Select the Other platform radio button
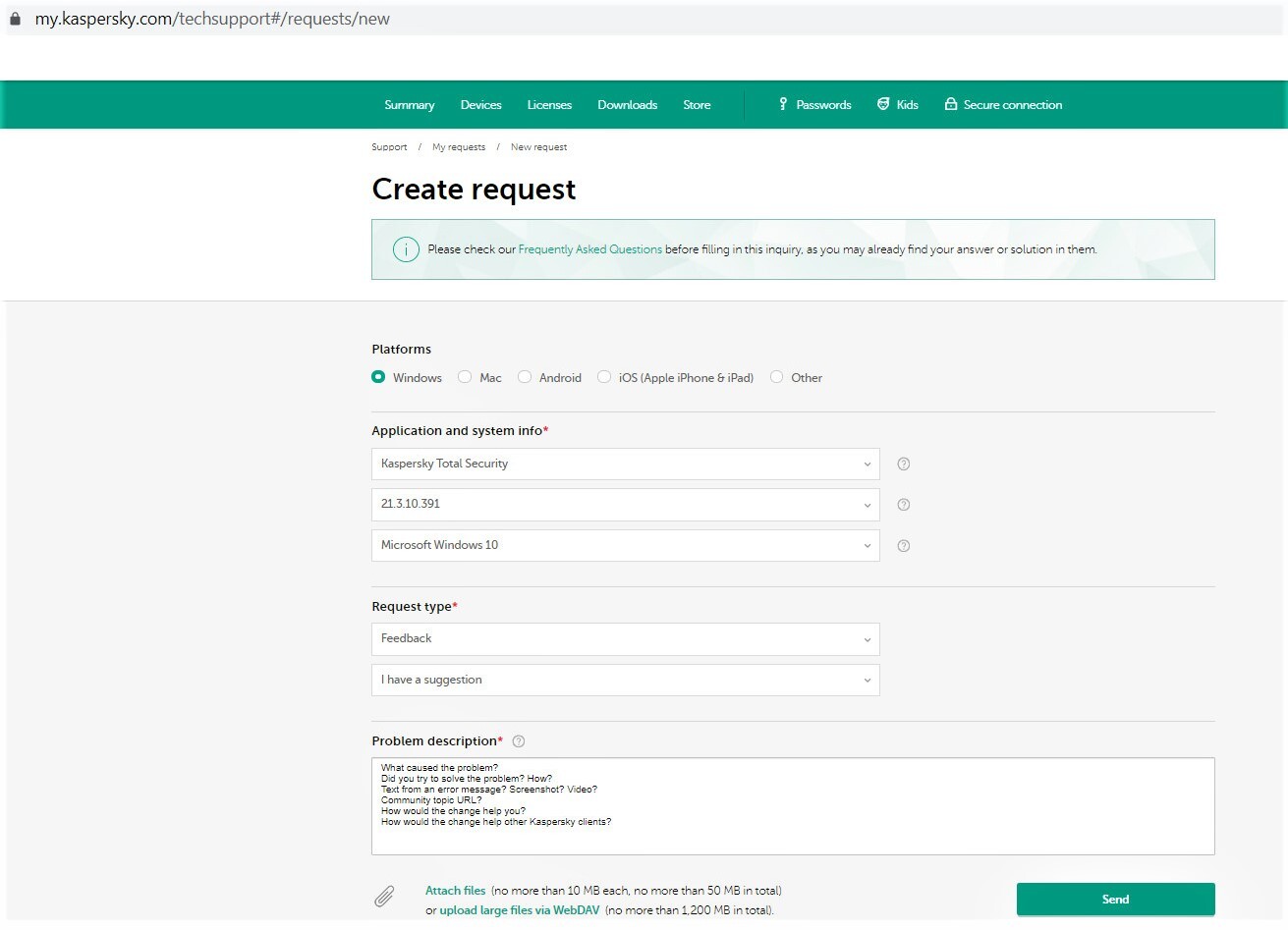The image size is (1288, 930). [x=777, y=377]
